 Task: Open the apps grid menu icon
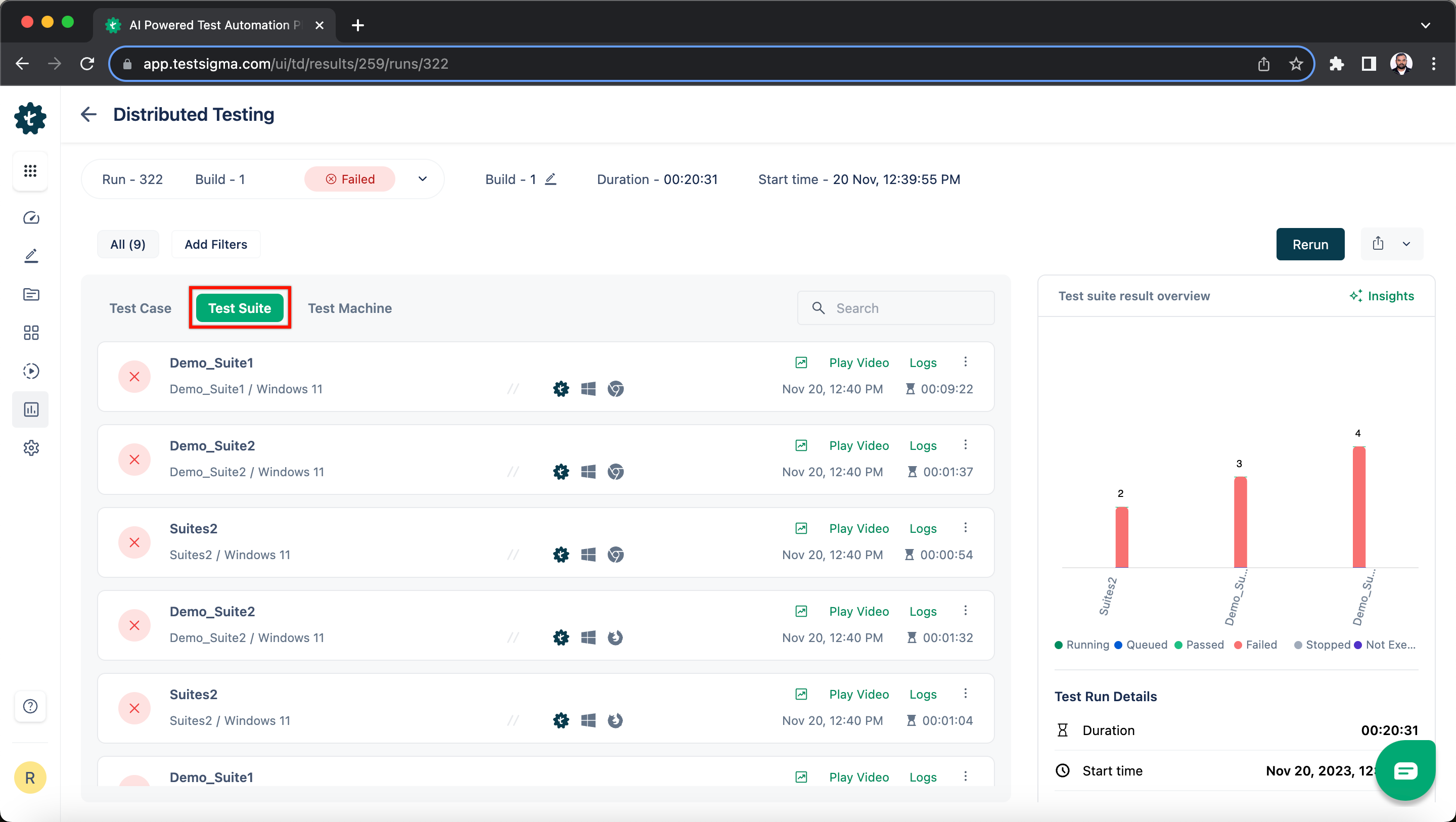[x=30, y=171]
